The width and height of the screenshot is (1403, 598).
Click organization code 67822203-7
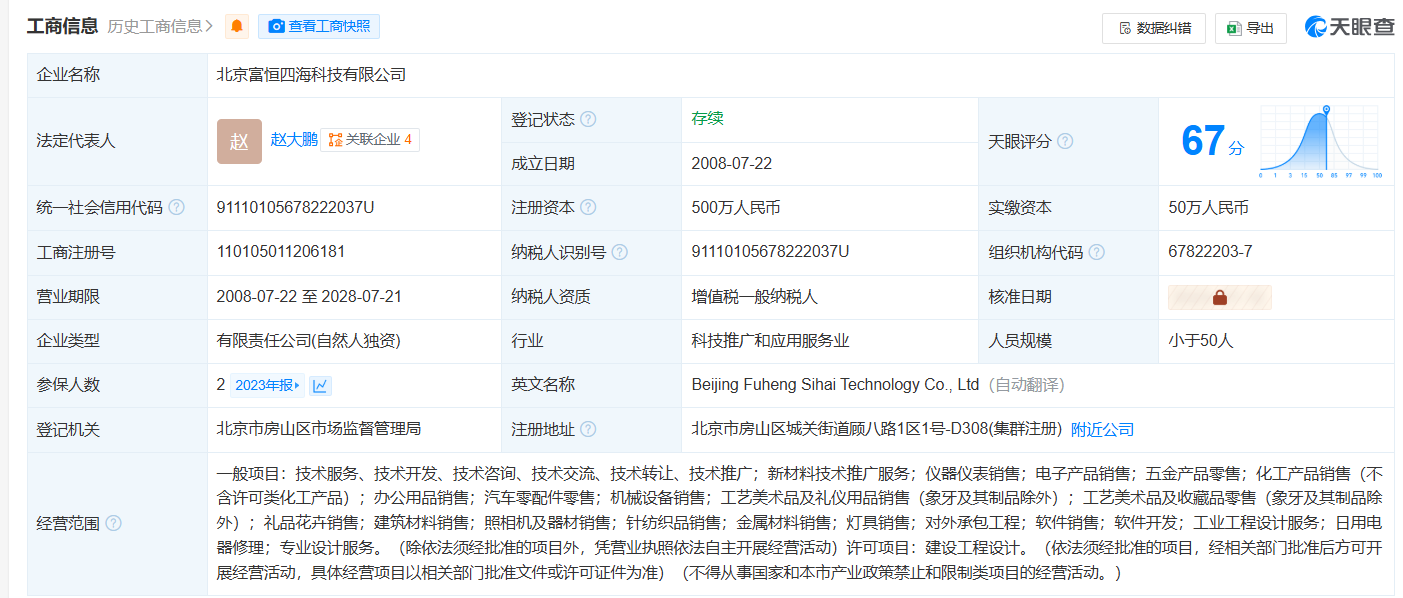pos(1210,252)
